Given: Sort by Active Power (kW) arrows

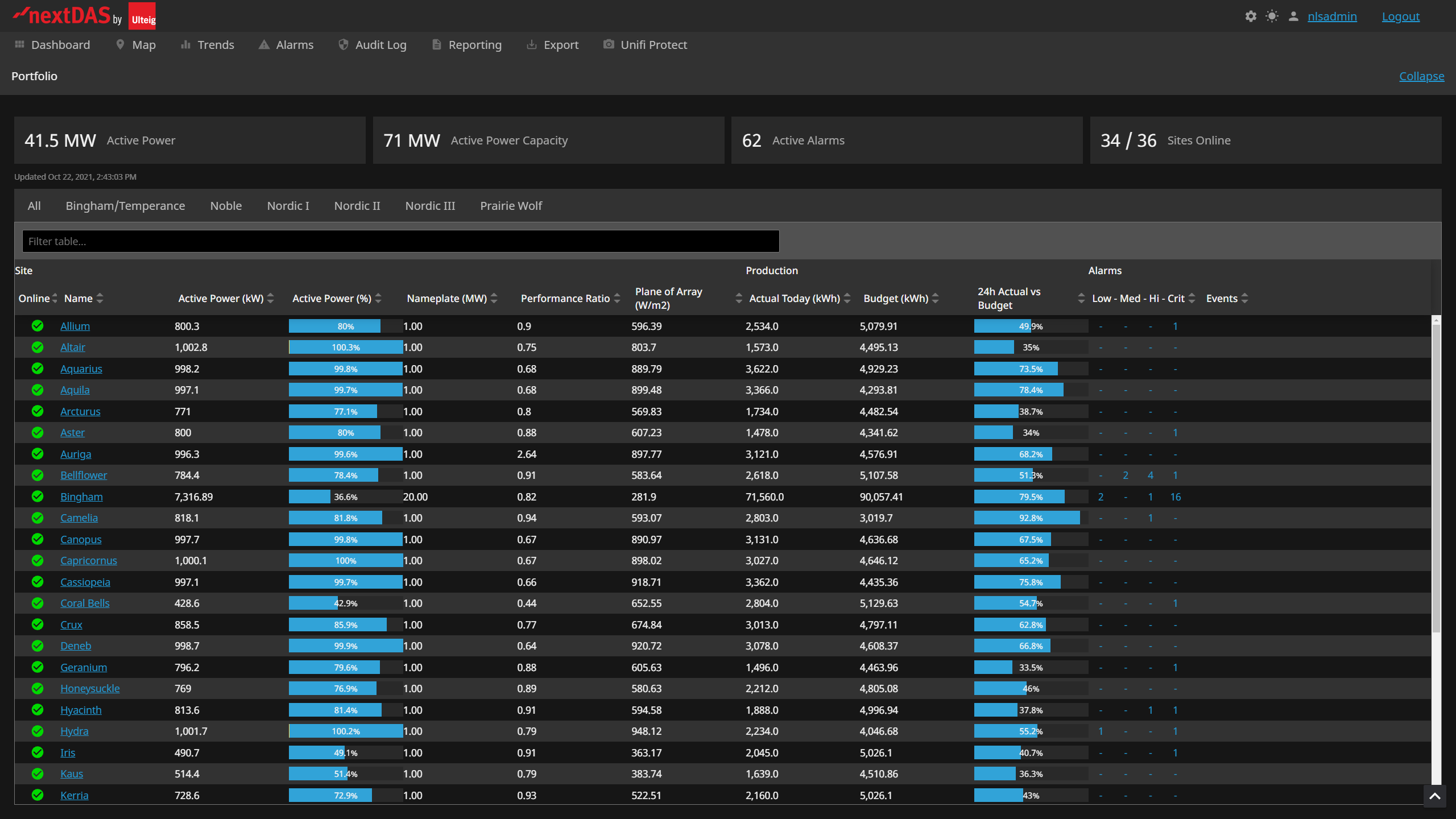Looking at the screenshot, I should click(271, 298).
